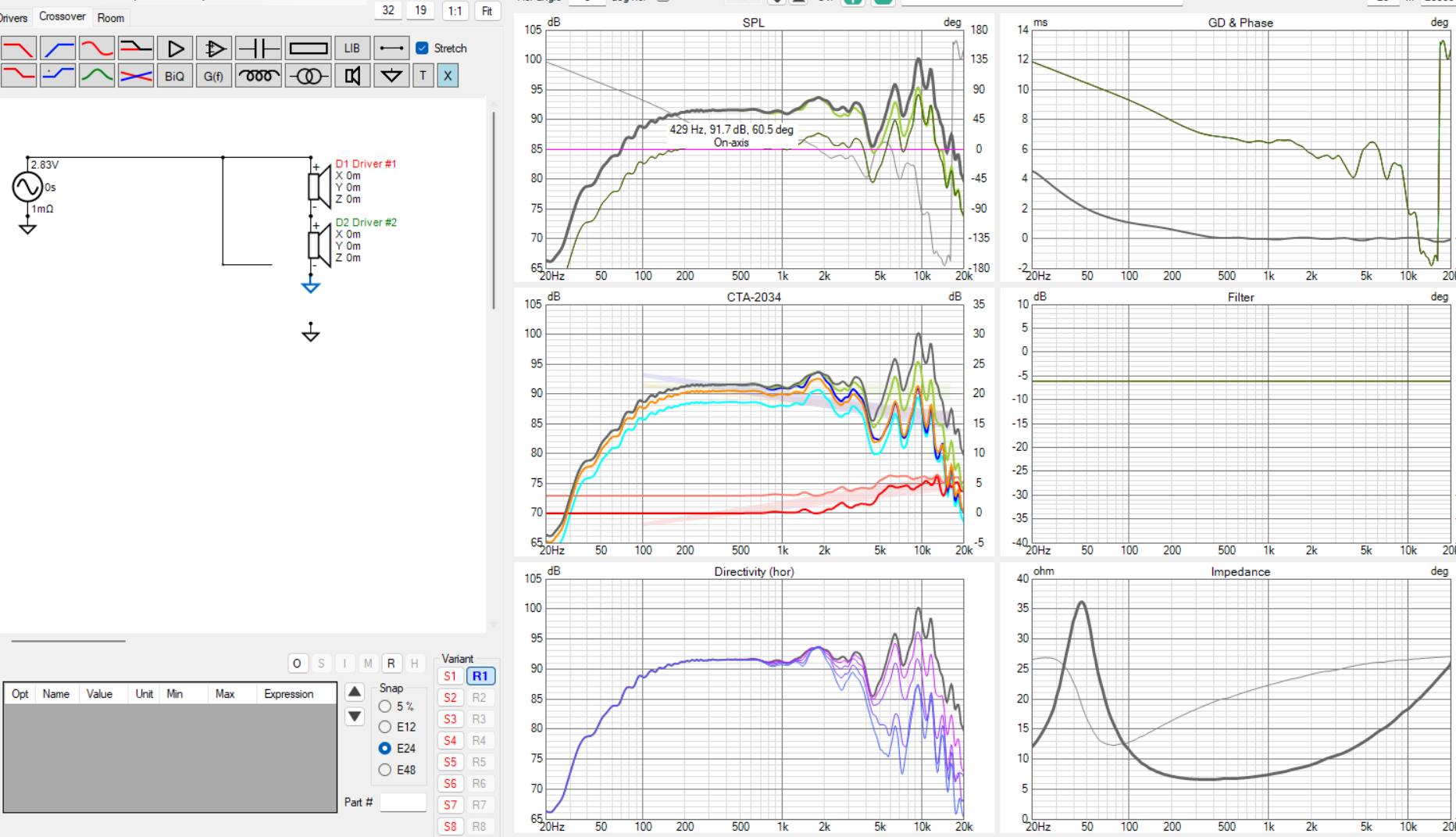This screenshot has width=1456, height=837.
Task: Select variant R1
Action: (x=480, y=676)
